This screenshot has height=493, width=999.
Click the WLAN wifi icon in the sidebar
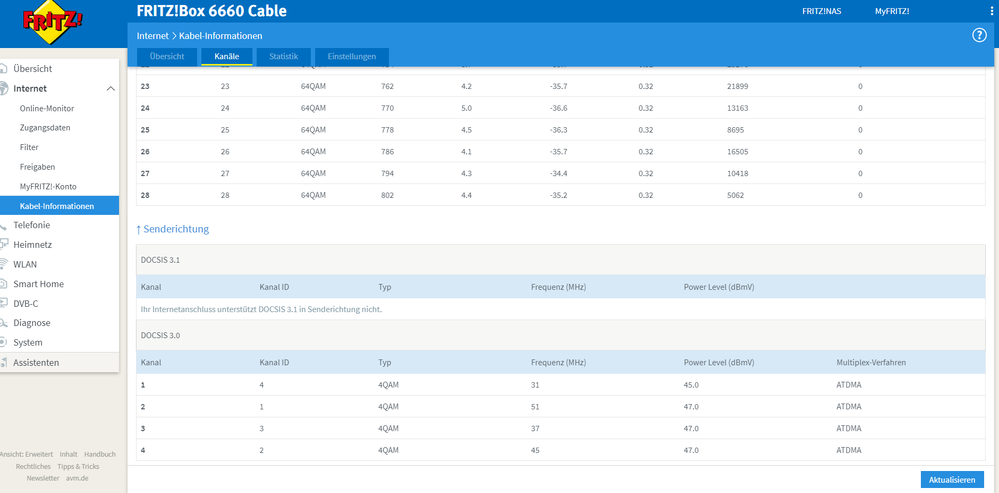pyautogui.click(x=5, y=265)
